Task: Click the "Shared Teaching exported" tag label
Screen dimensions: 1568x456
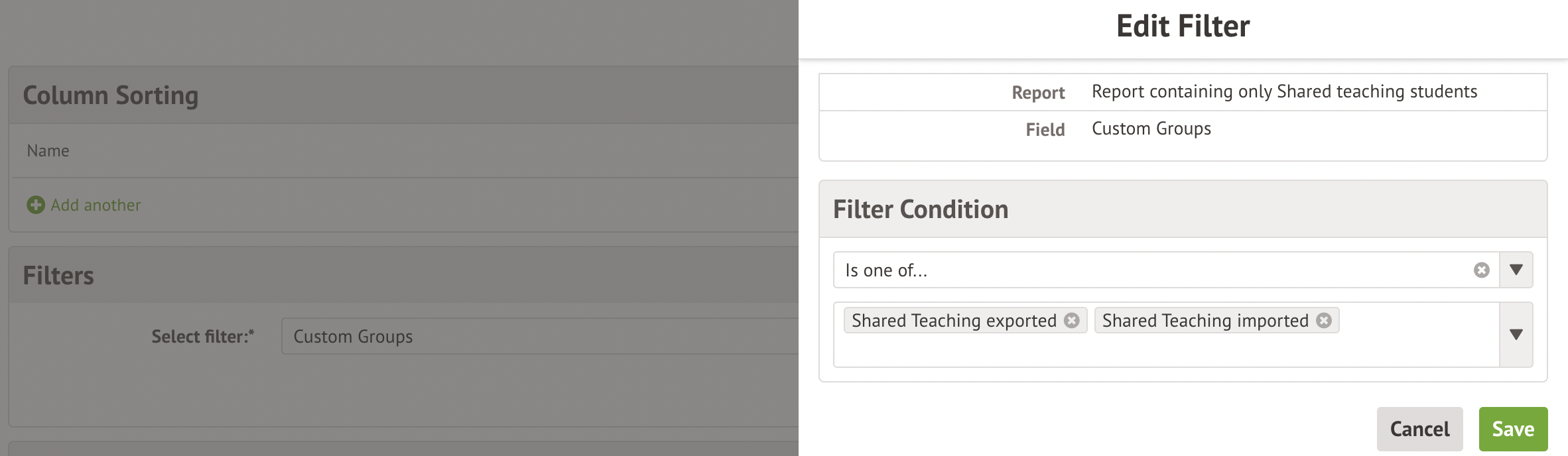Action: [x=953, y=321]
